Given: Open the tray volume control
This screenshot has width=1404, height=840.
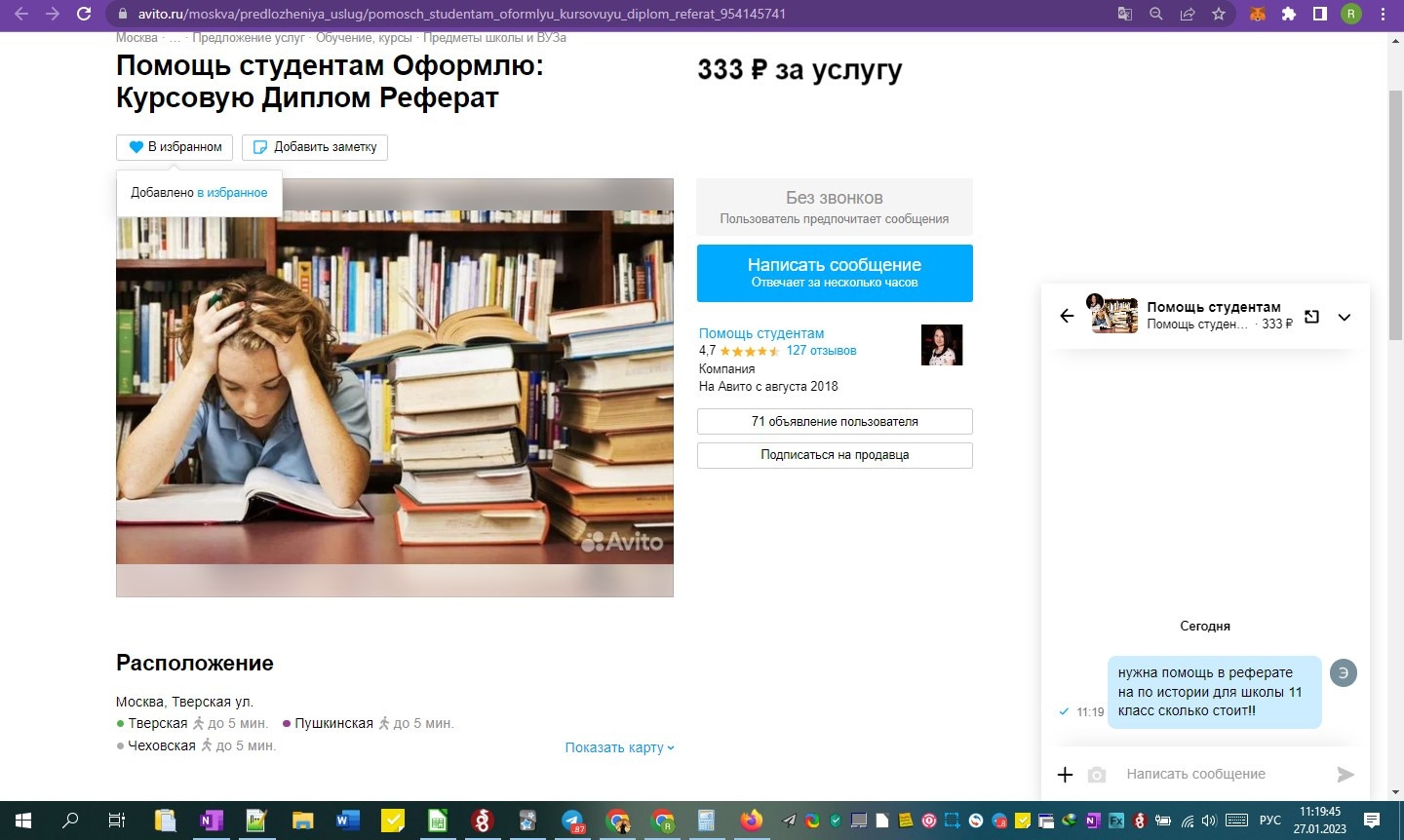Looking at the screenshot, I should coord(1209,821).
